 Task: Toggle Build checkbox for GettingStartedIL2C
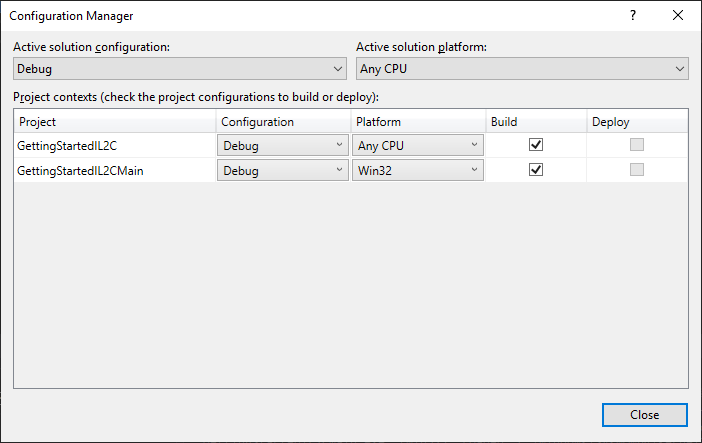point(536,145)
